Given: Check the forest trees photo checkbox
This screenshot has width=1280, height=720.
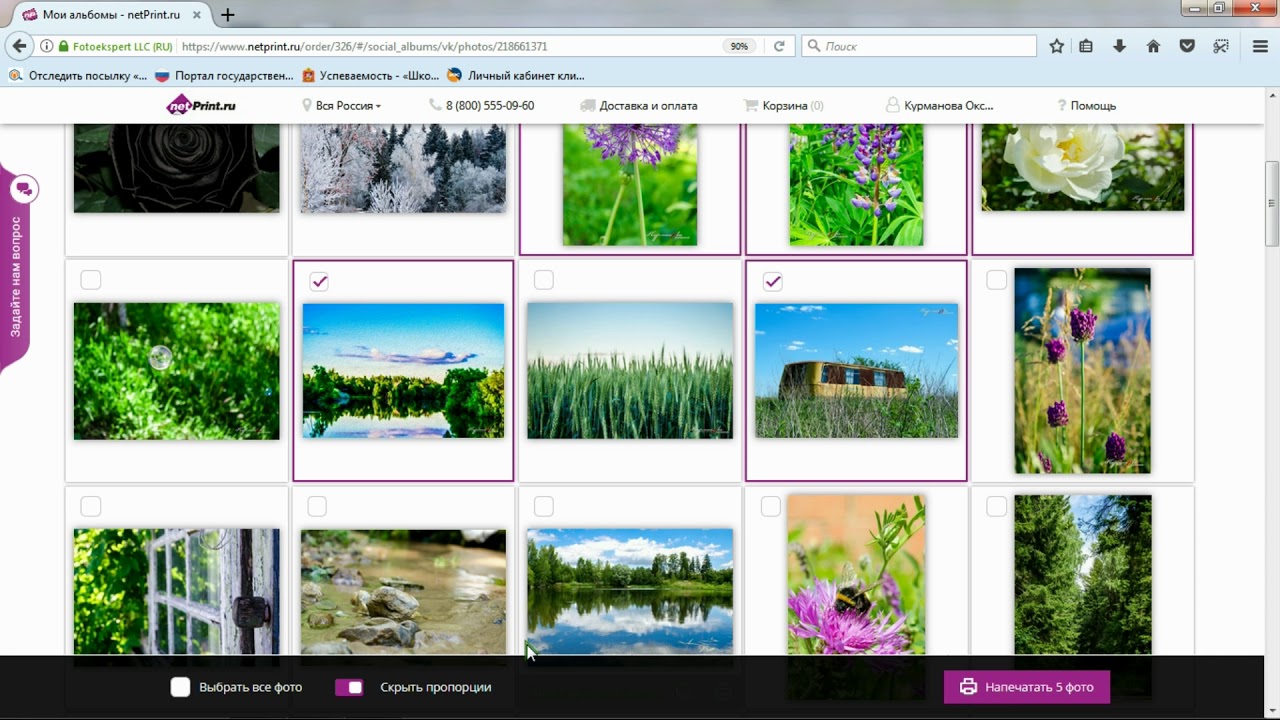Looking at the screenshot, I should [x=996, y=506].
